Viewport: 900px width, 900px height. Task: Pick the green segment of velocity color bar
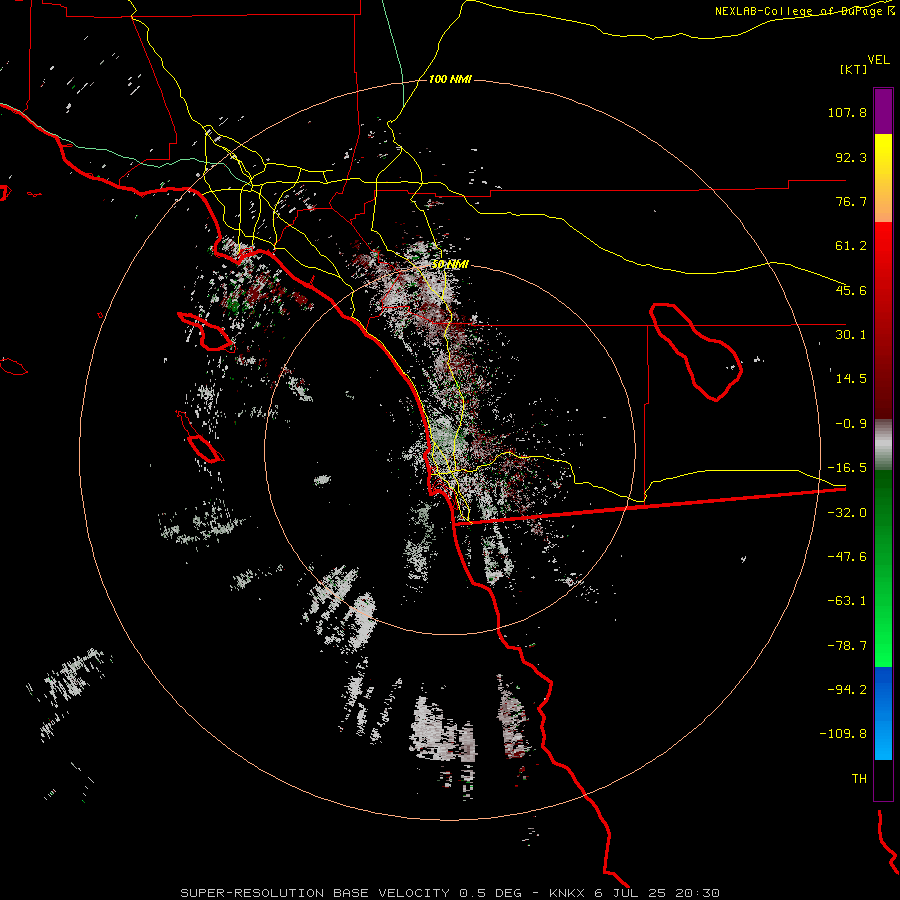click(x=883, y=568)
